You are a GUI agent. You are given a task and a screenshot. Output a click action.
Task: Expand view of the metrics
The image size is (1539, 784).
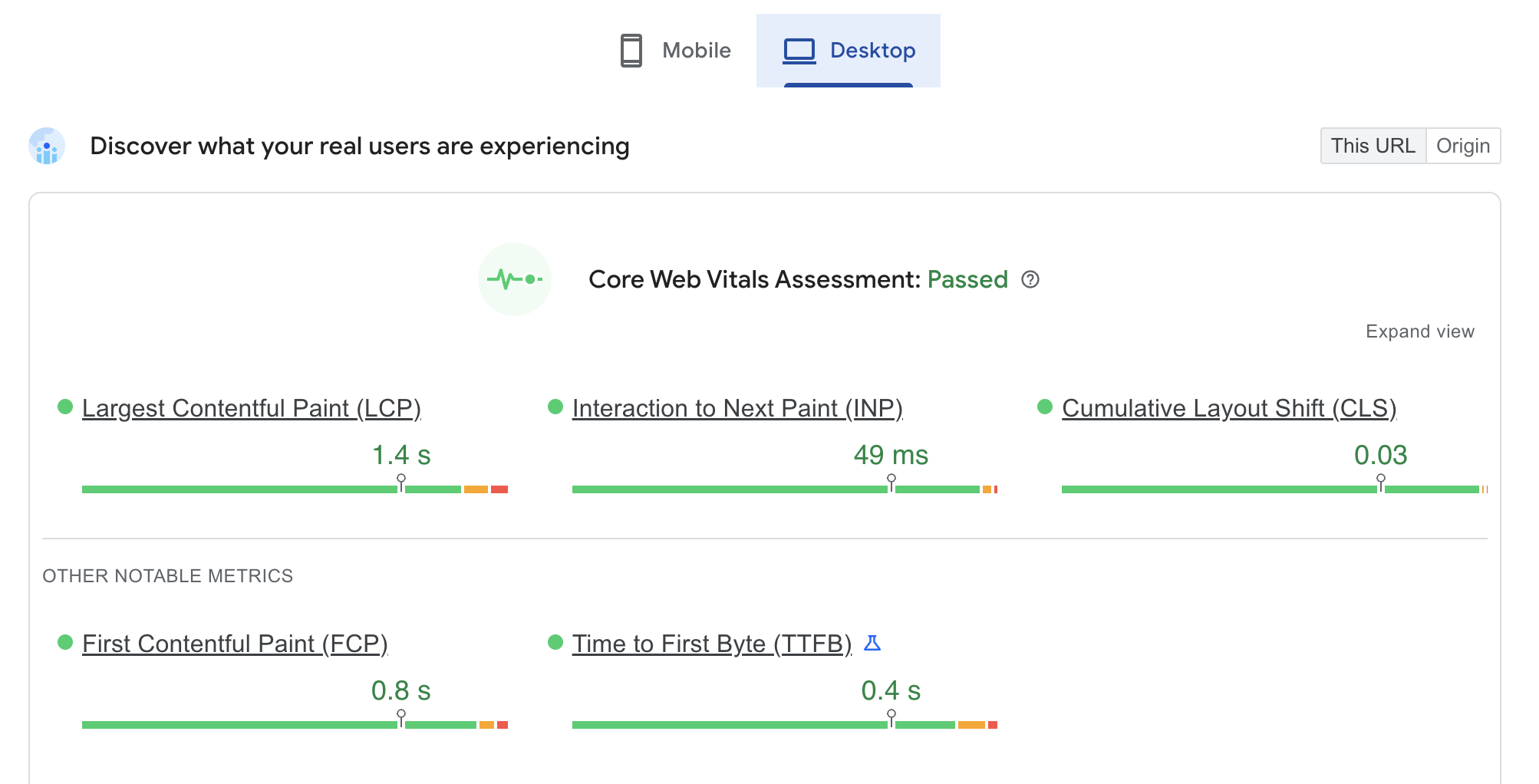pyautogui.click(x=1419, y=331)
